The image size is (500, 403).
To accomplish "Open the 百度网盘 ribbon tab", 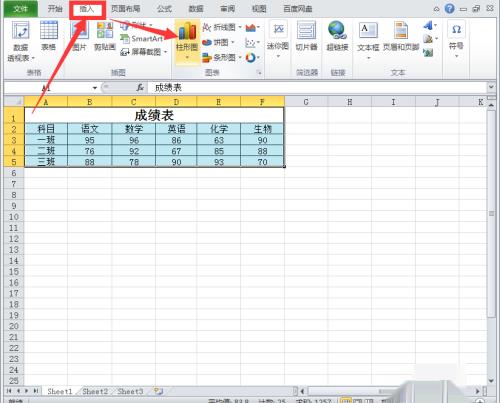I will click(298, 9).
